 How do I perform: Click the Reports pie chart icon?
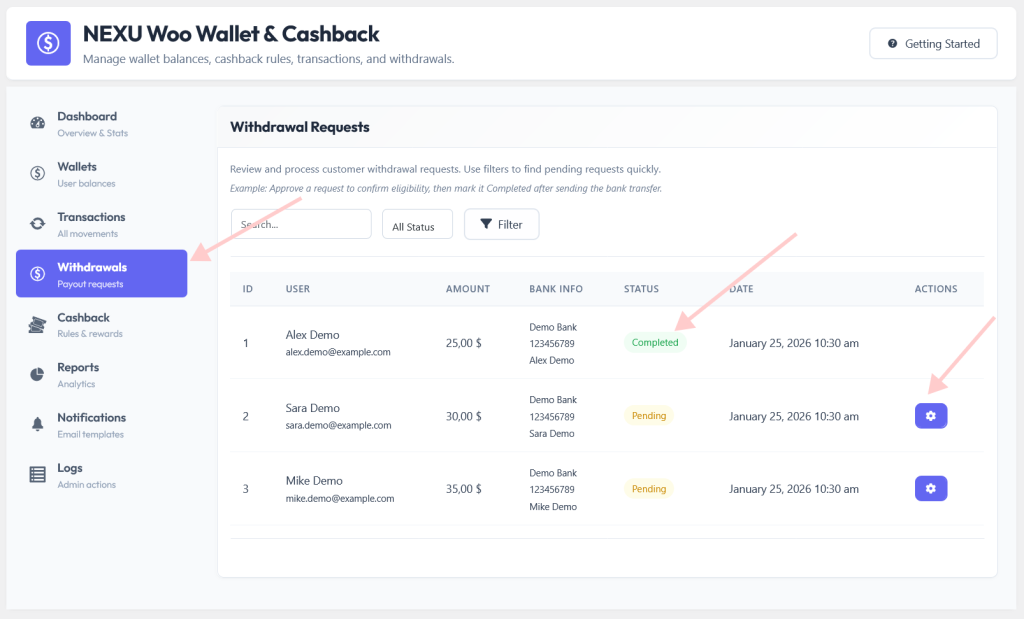coord(37,374)
